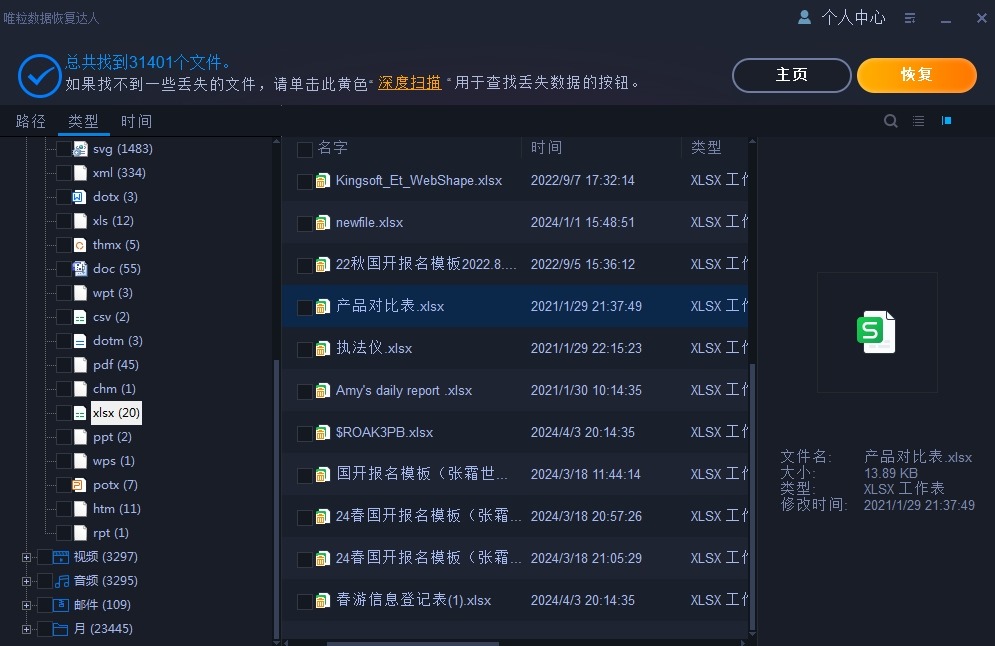The image size is (995, 646).
Task: Click the user profile avatar icon
Action: coord(805,17)
